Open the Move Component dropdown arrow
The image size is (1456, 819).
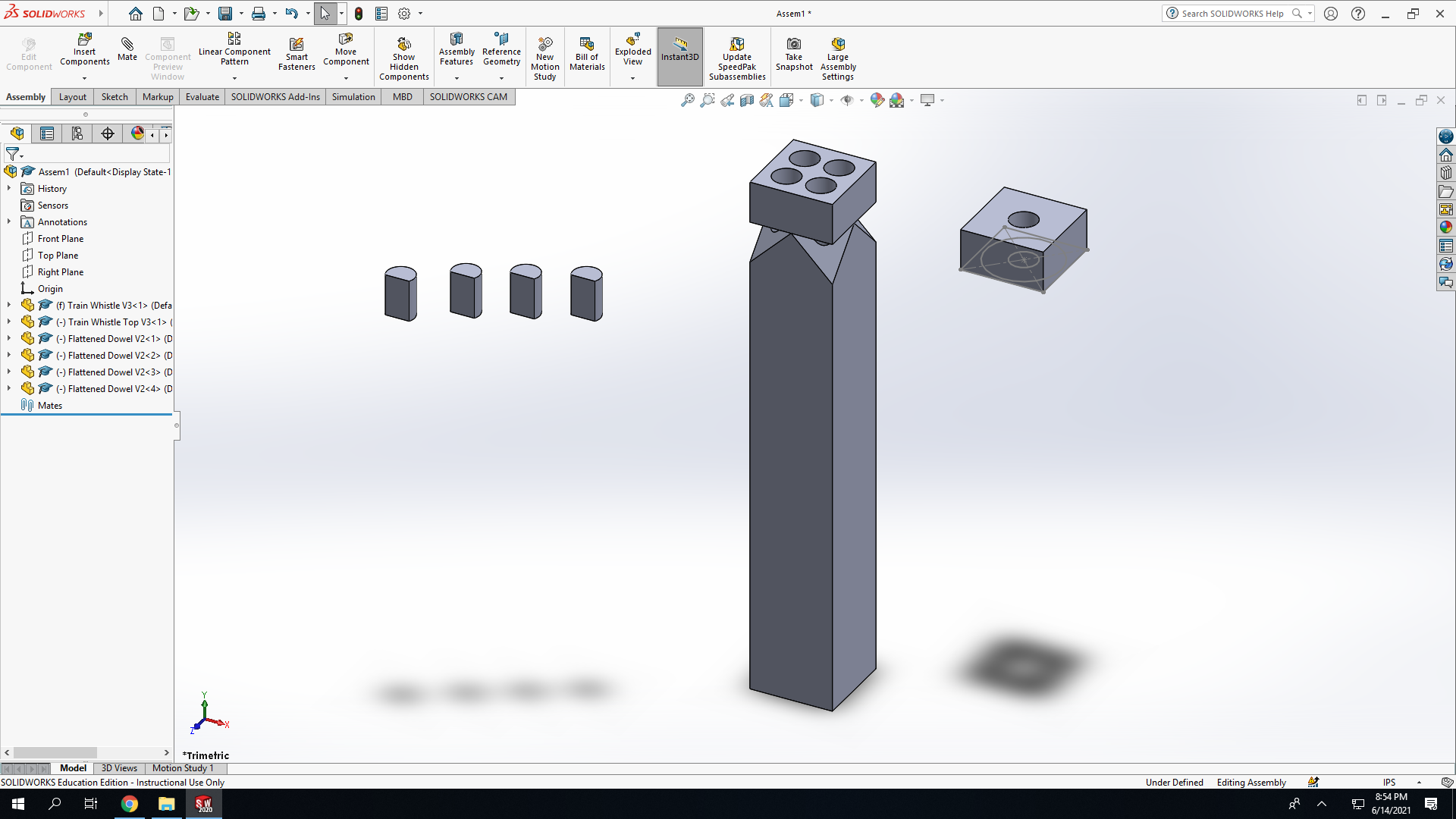click(346, 78)
